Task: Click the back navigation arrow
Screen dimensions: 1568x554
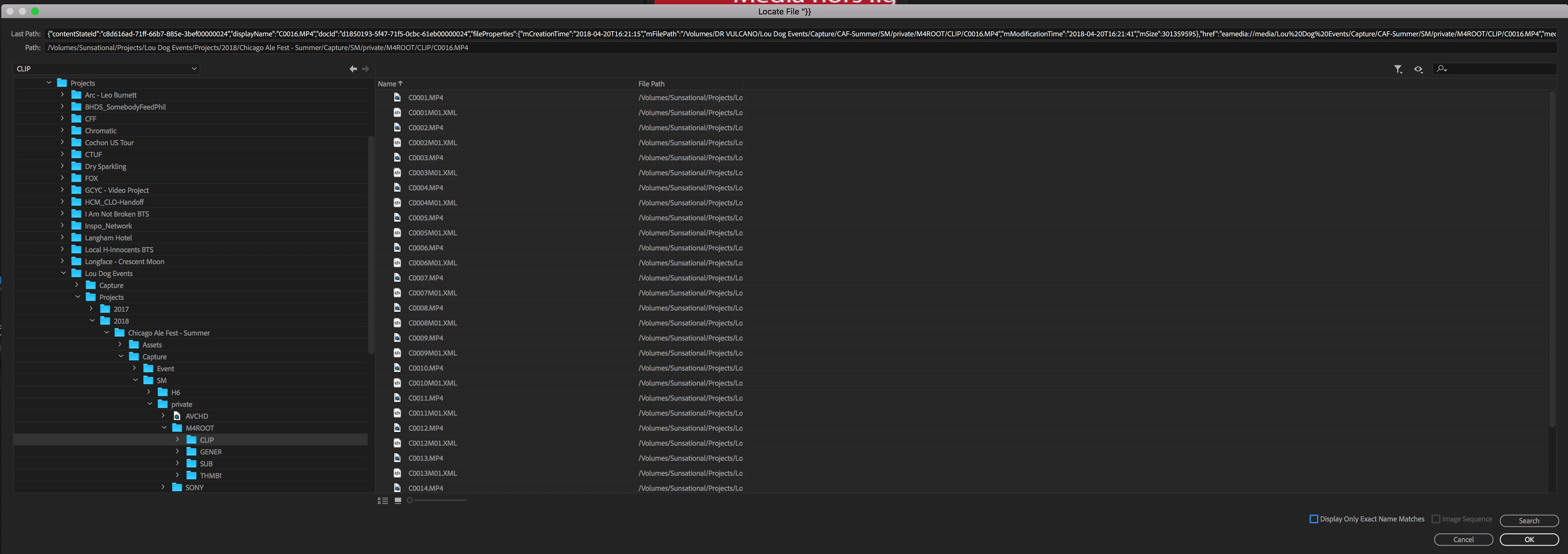Action: tap(353, 69)
